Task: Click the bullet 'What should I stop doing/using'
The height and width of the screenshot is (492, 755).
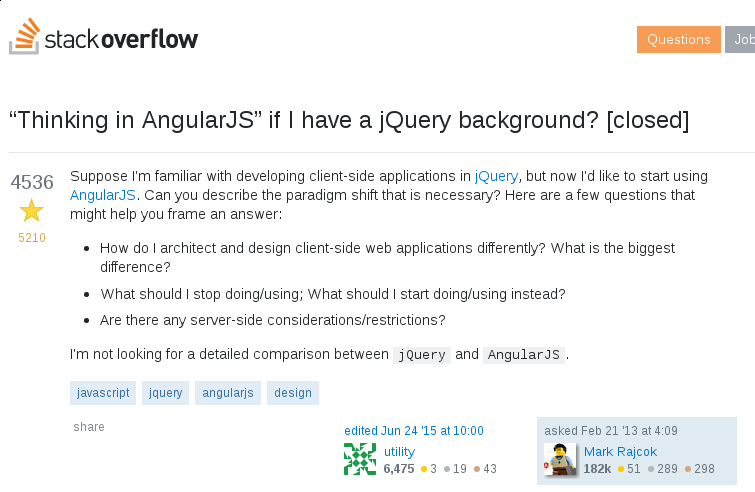Action: [x=333, y=294]
